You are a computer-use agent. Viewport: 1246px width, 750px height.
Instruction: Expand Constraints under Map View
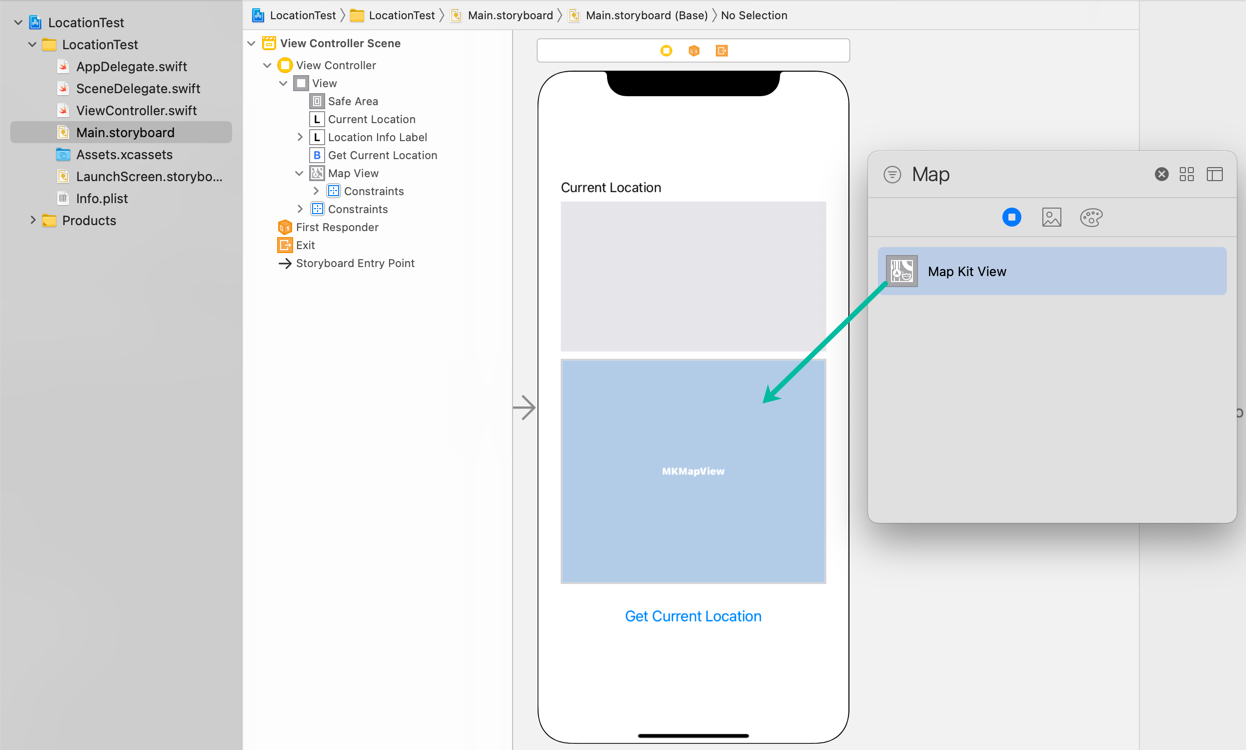coord(316,191)
